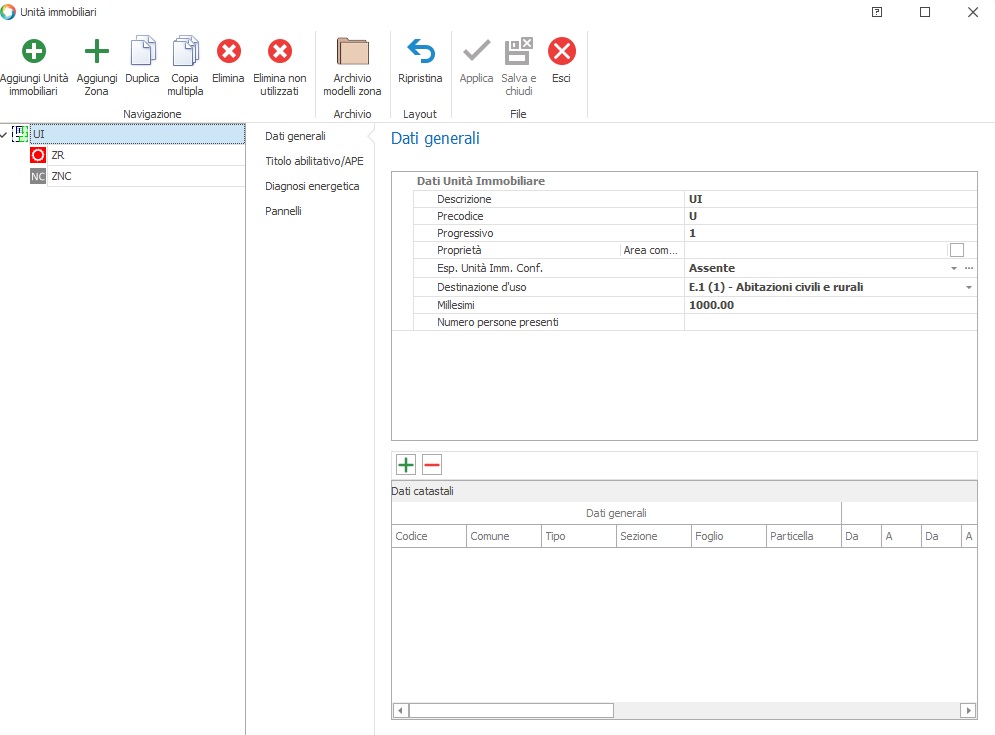Screen dimensions: 995x735
Task: Click the red Esci button
Action: pyautogui.click(x=561, y=52)
